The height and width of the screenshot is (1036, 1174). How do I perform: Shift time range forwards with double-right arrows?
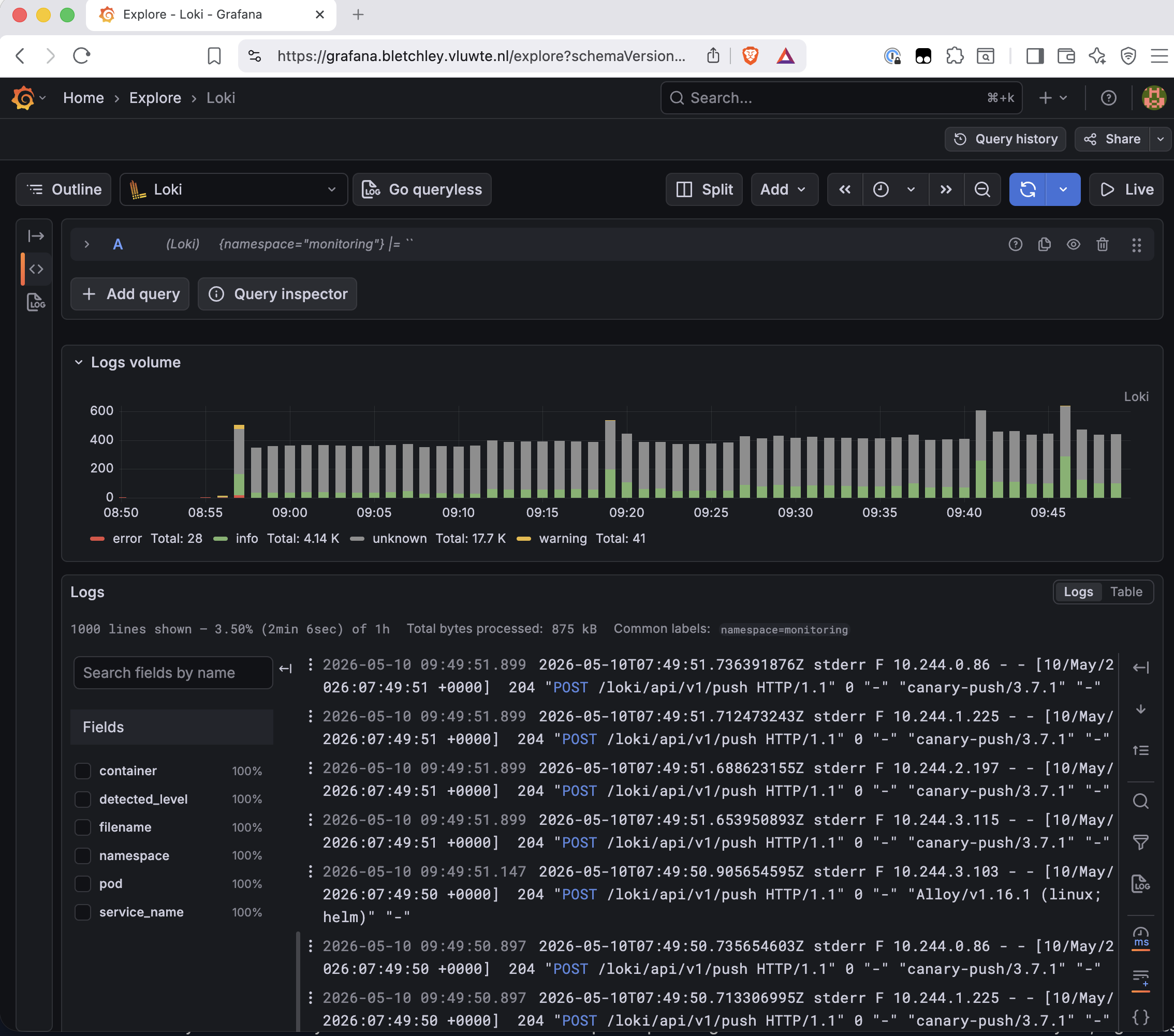click(945, 189)
